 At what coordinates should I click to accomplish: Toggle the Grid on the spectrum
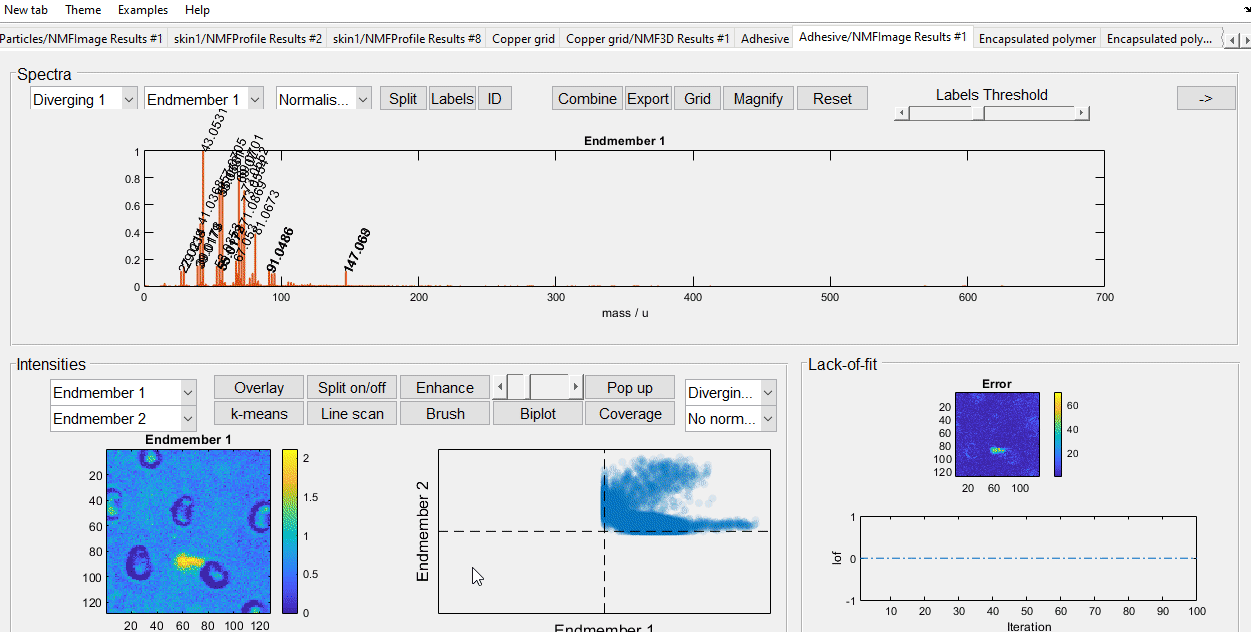[697, 98]
